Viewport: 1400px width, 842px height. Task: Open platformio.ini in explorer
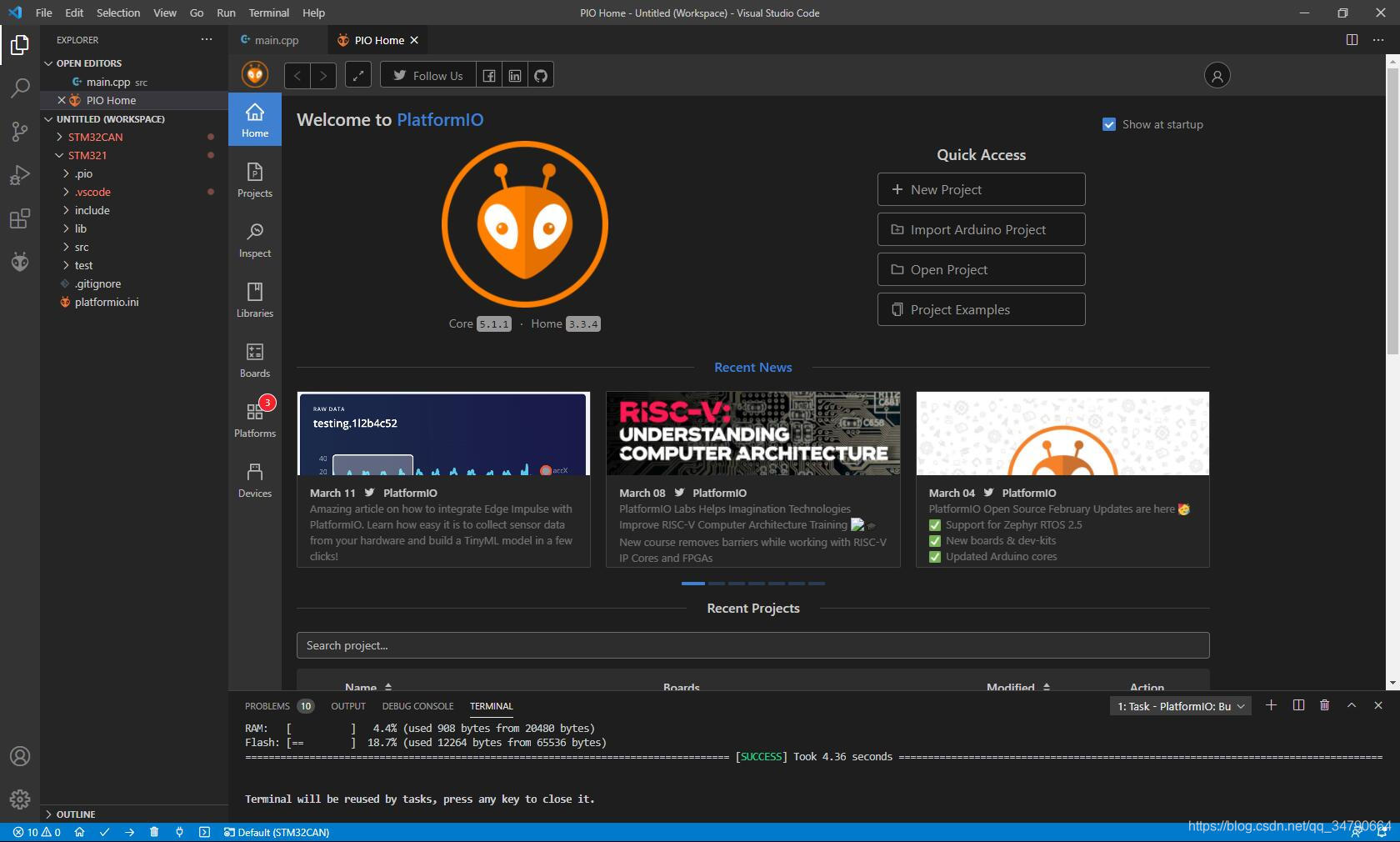tap(107, 302)
